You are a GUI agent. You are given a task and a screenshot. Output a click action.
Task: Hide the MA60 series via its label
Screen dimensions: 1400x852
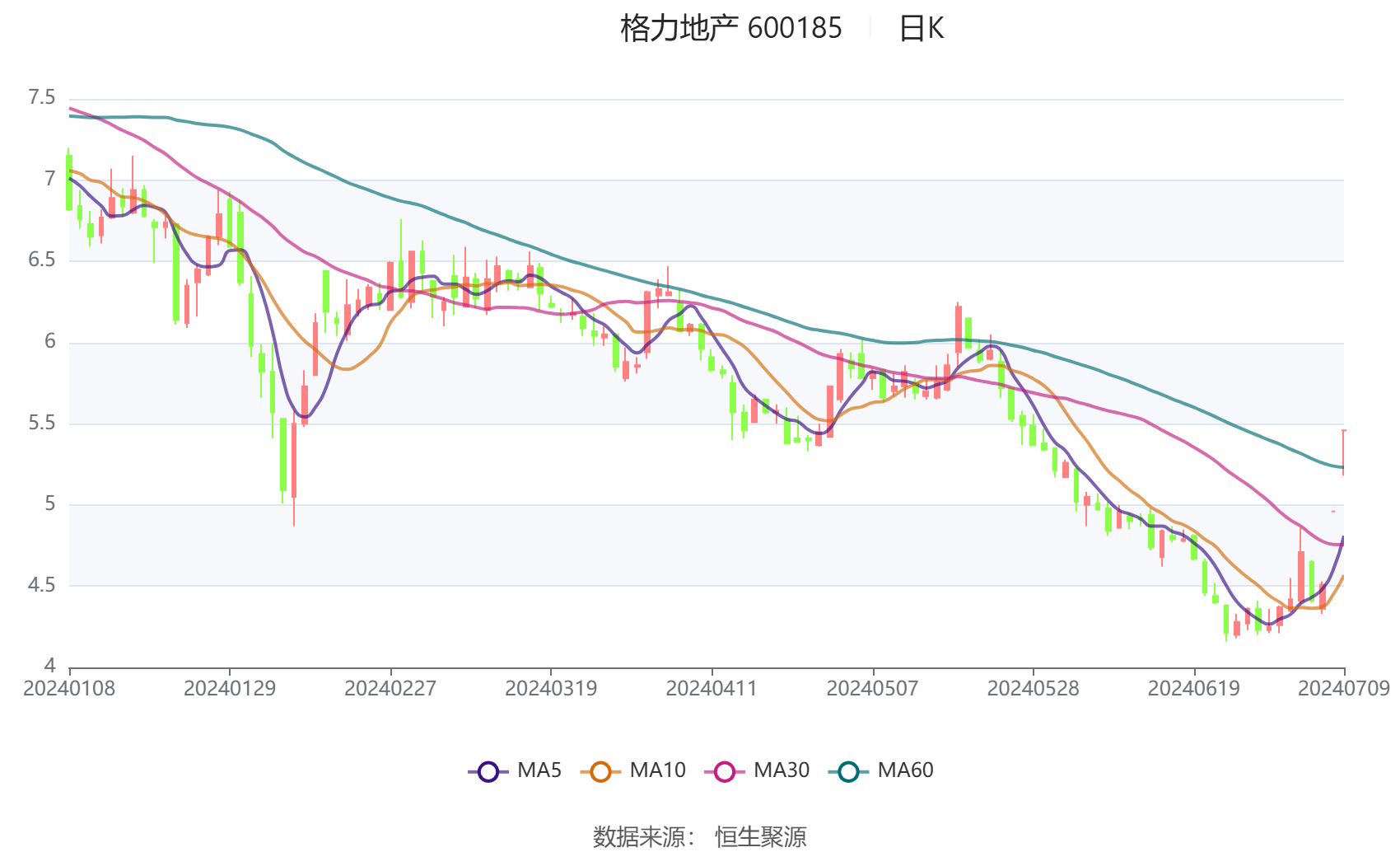(x=905, y=770)
